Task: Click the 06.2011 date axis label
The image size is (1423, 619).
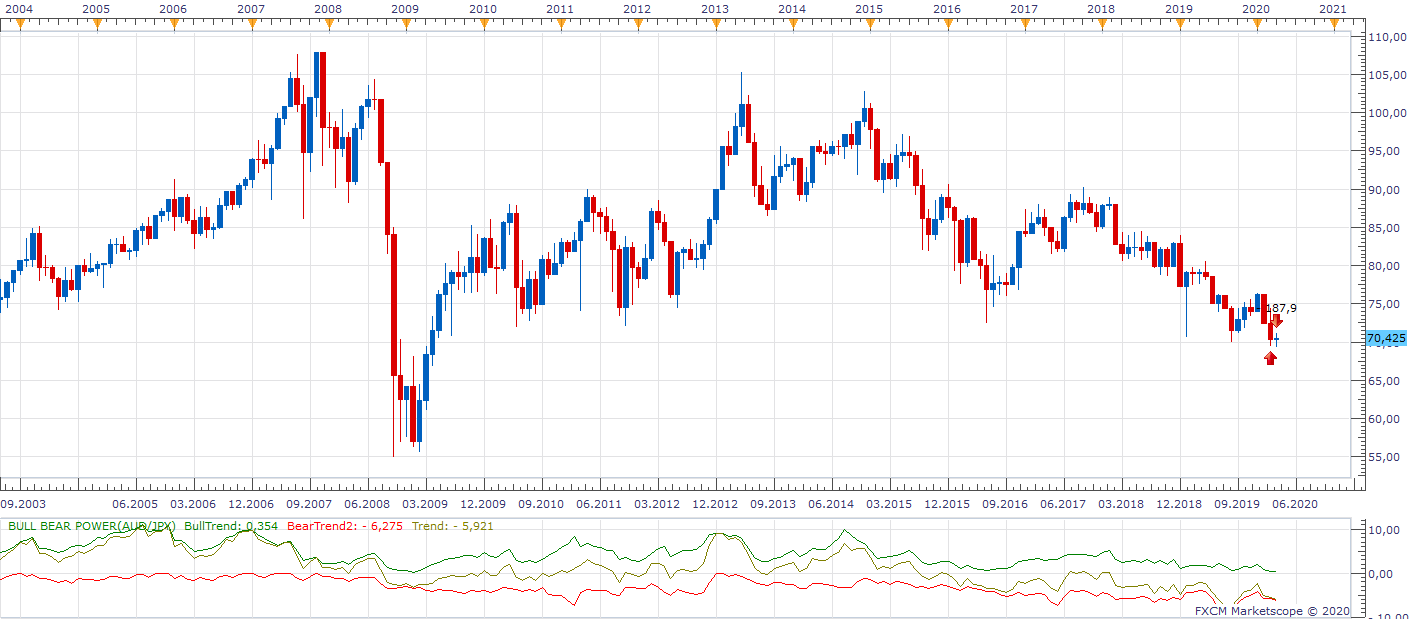Action: tap(599, 505)
